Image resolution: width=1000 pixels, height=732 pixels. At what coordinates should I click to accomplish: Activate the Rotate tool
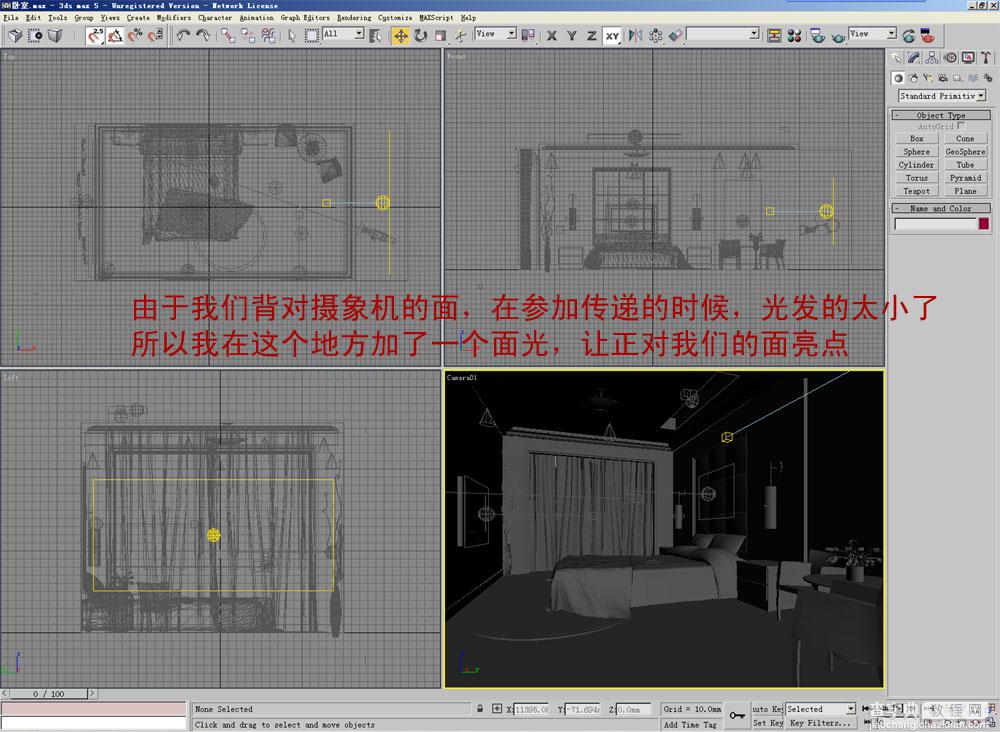coord(420,36)
